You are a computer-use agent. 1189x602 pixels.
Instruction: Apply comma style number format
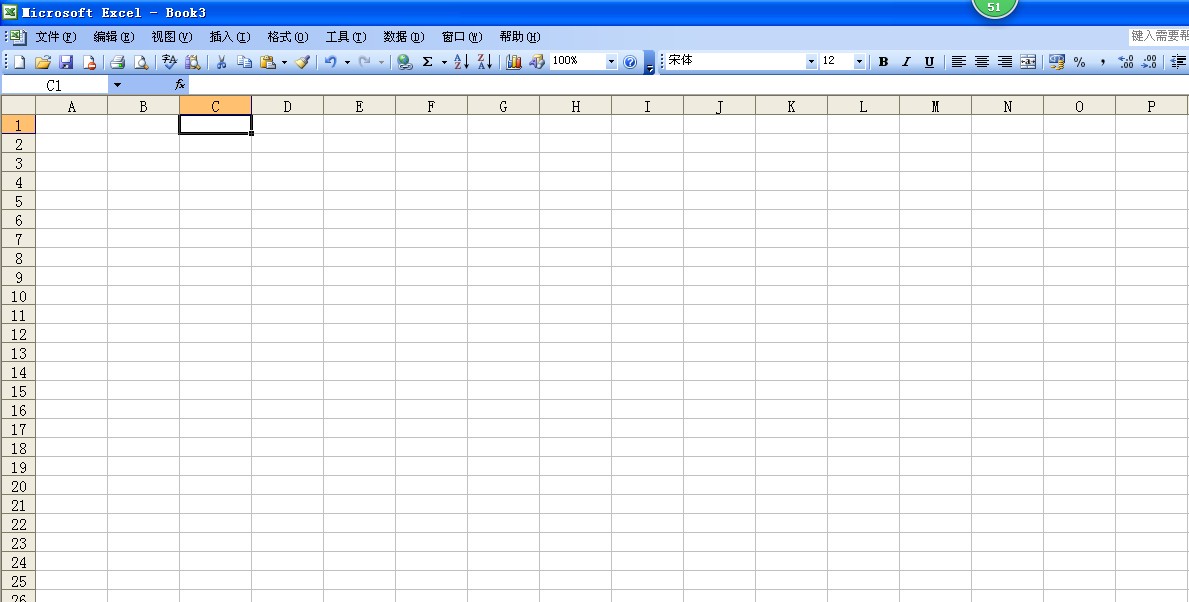pos(1103,62)
